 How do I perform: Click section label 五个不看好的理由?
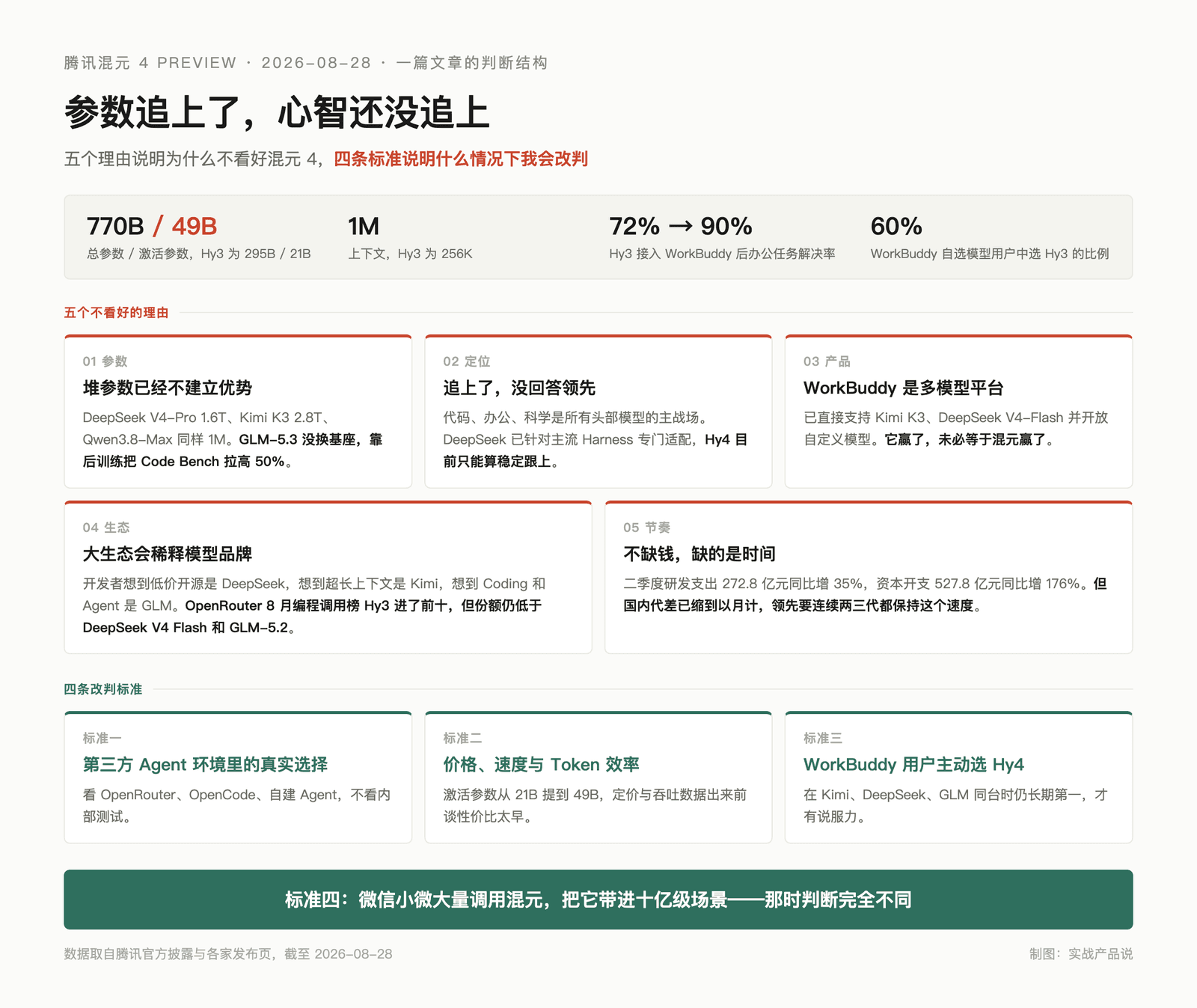116,313
